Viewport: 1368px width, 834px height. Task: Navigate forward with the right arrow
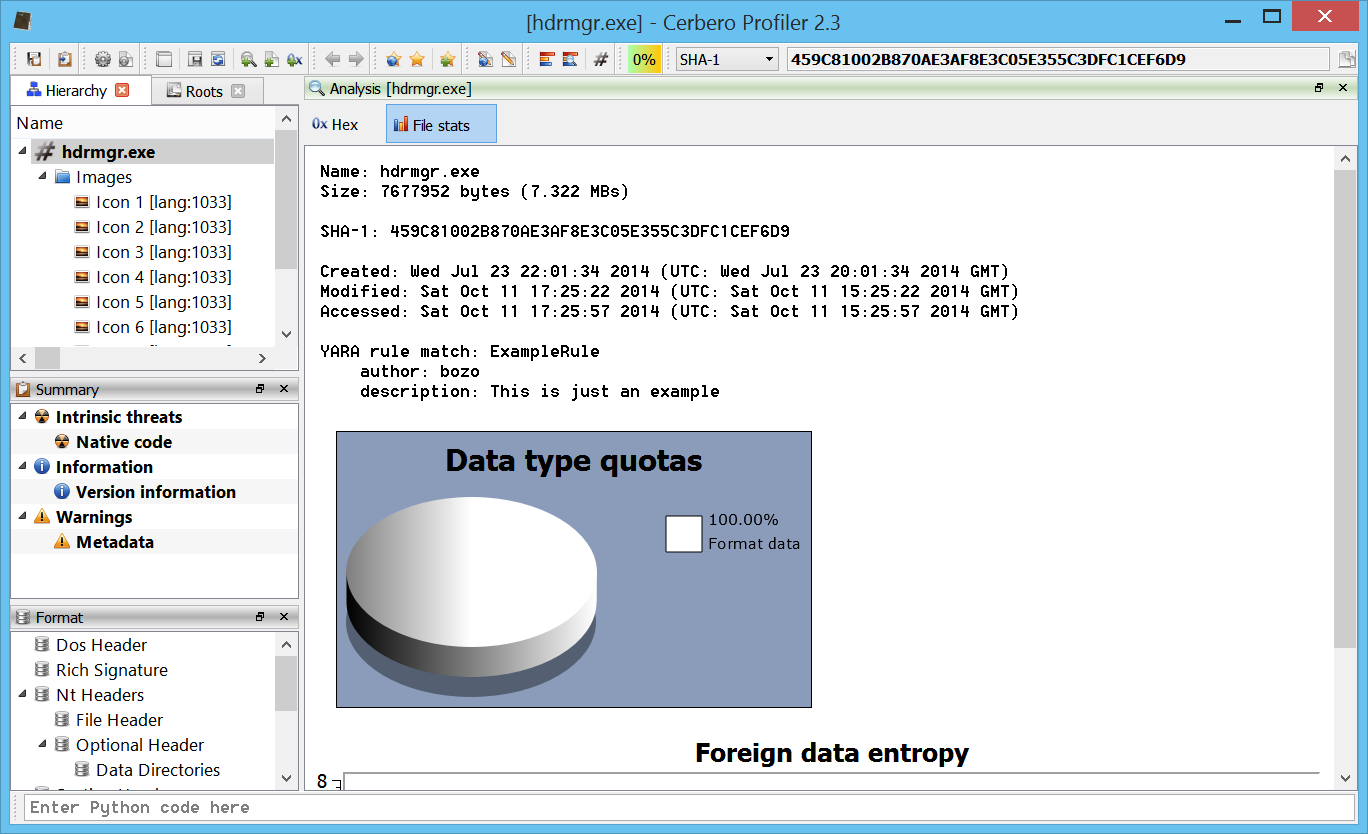coord(356,59)
